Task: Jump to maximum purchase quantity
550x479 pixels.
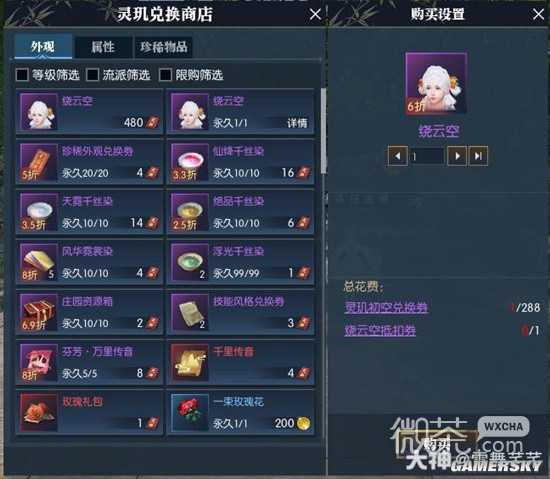Action: (478, 156)
